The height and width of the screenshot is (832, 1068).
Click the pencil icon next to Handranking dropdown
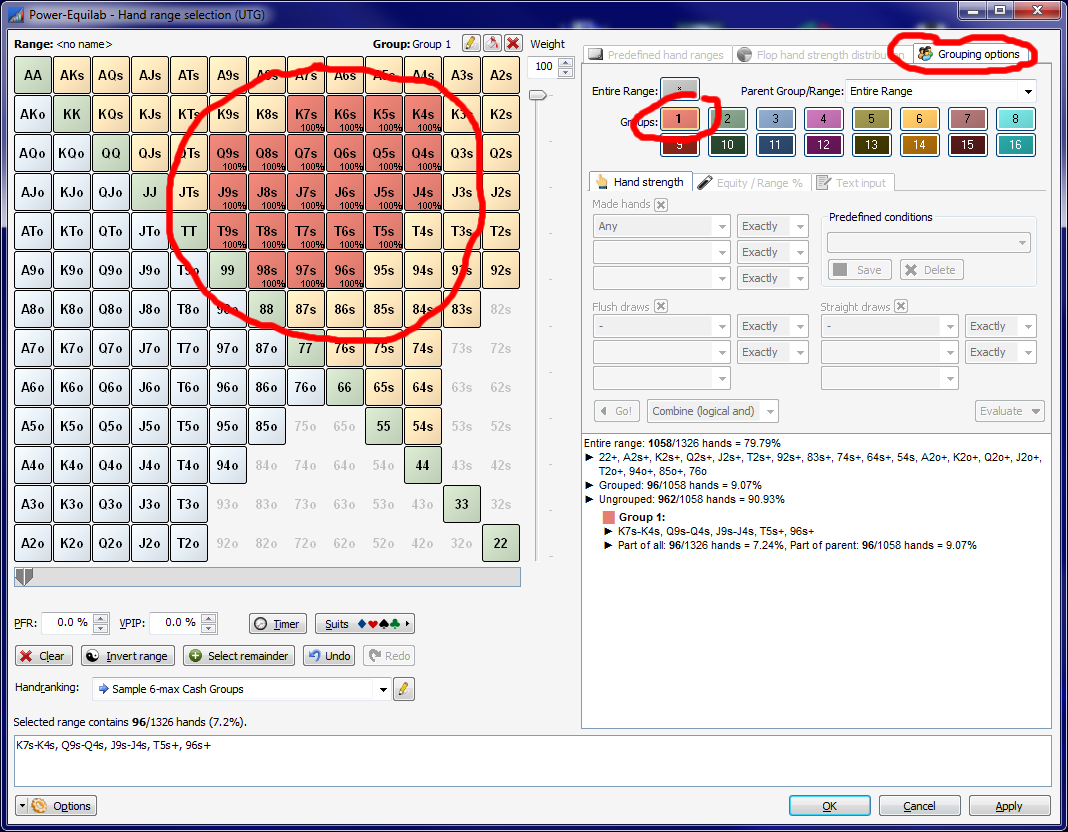point(403,688)
